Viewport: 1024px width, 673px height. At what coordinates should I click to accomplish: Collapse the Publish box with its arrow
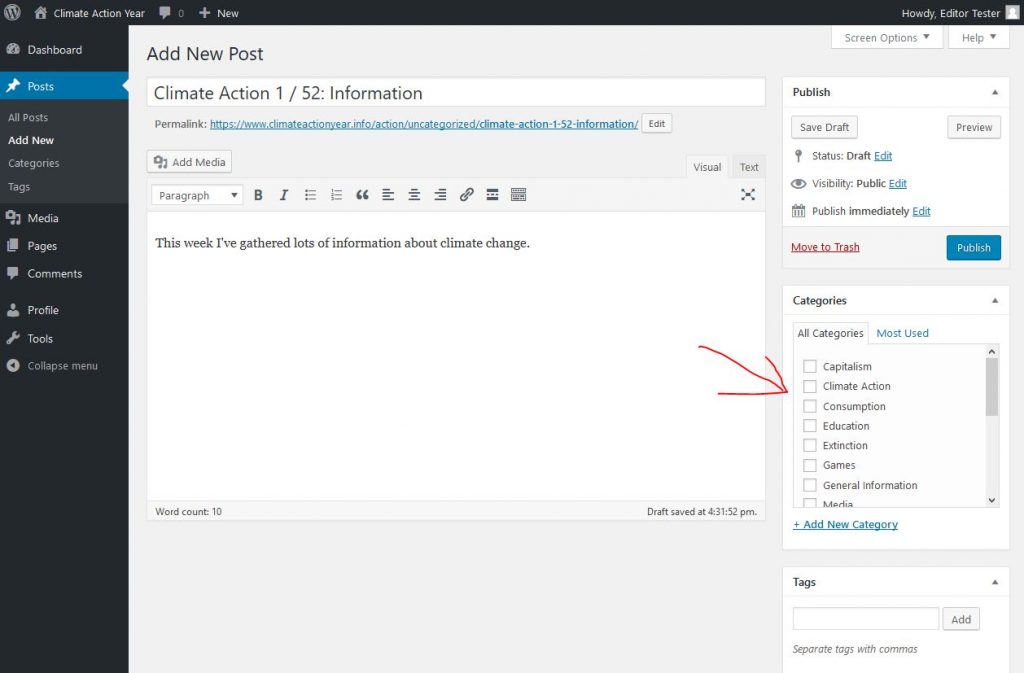pyautogui.click(x=994, y=92)
